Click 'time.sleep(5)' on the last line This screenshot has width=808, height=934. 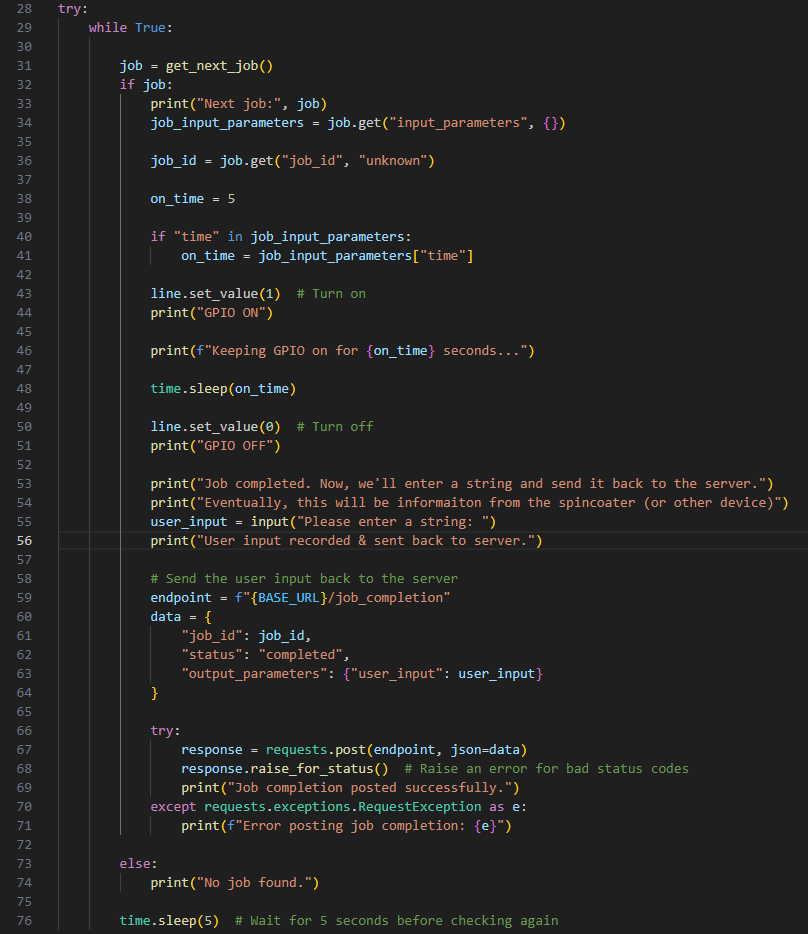pyautogui.click(x=169, y=921)
